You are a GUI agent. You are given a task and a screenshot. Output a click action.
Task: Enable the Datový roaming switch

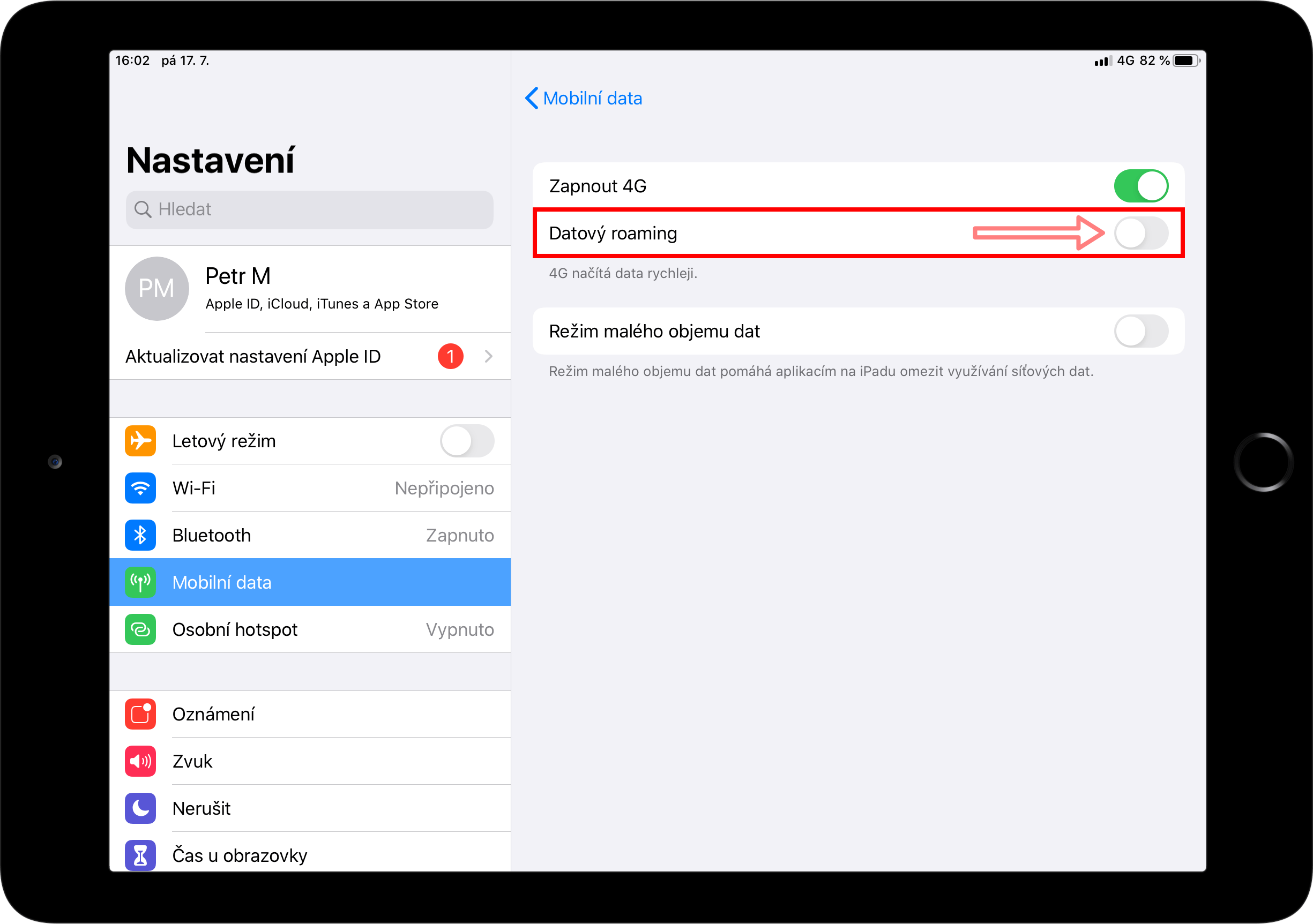1141,233
